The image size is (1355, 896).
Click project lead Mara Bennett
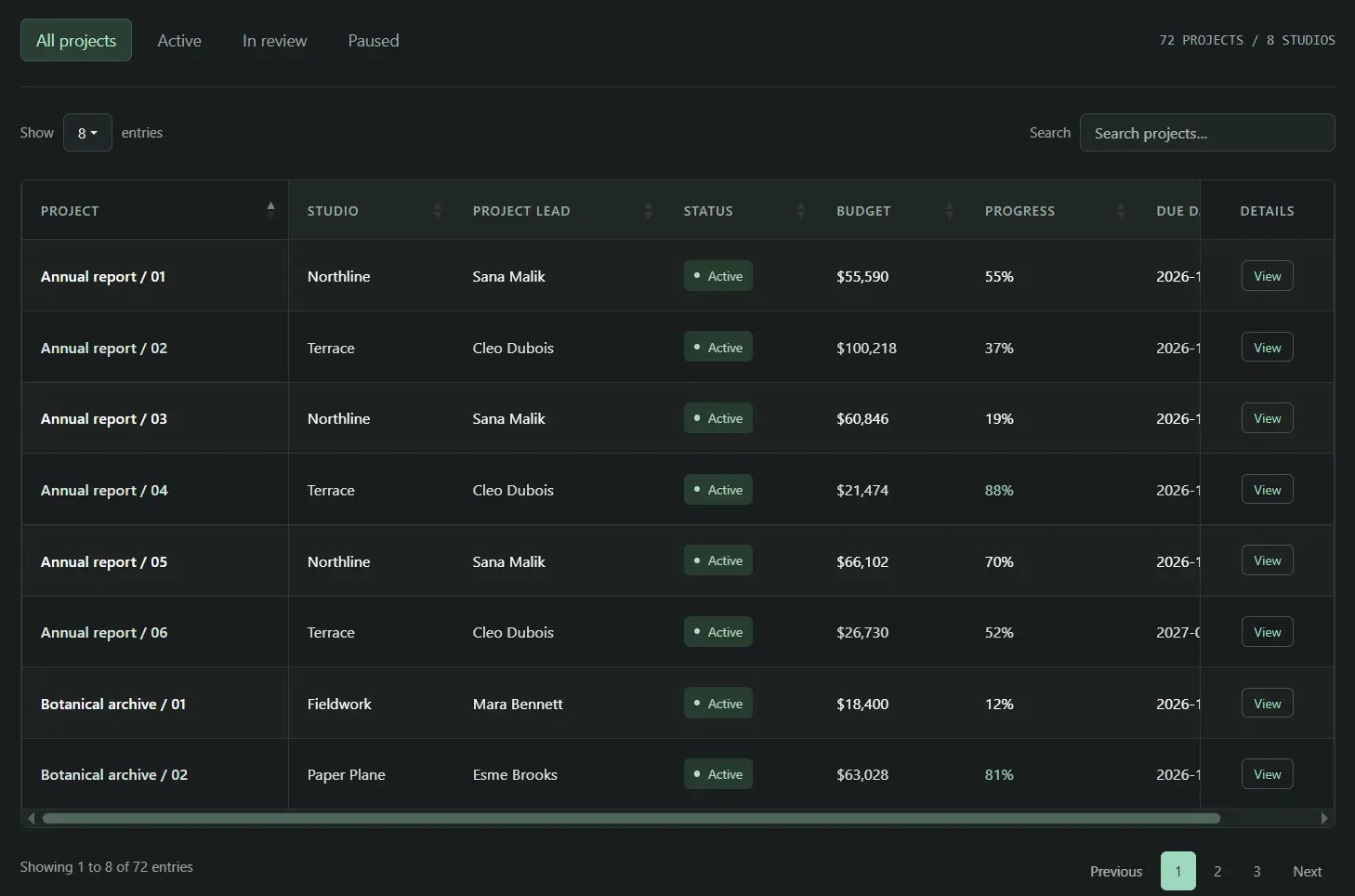tap(518, 704)
